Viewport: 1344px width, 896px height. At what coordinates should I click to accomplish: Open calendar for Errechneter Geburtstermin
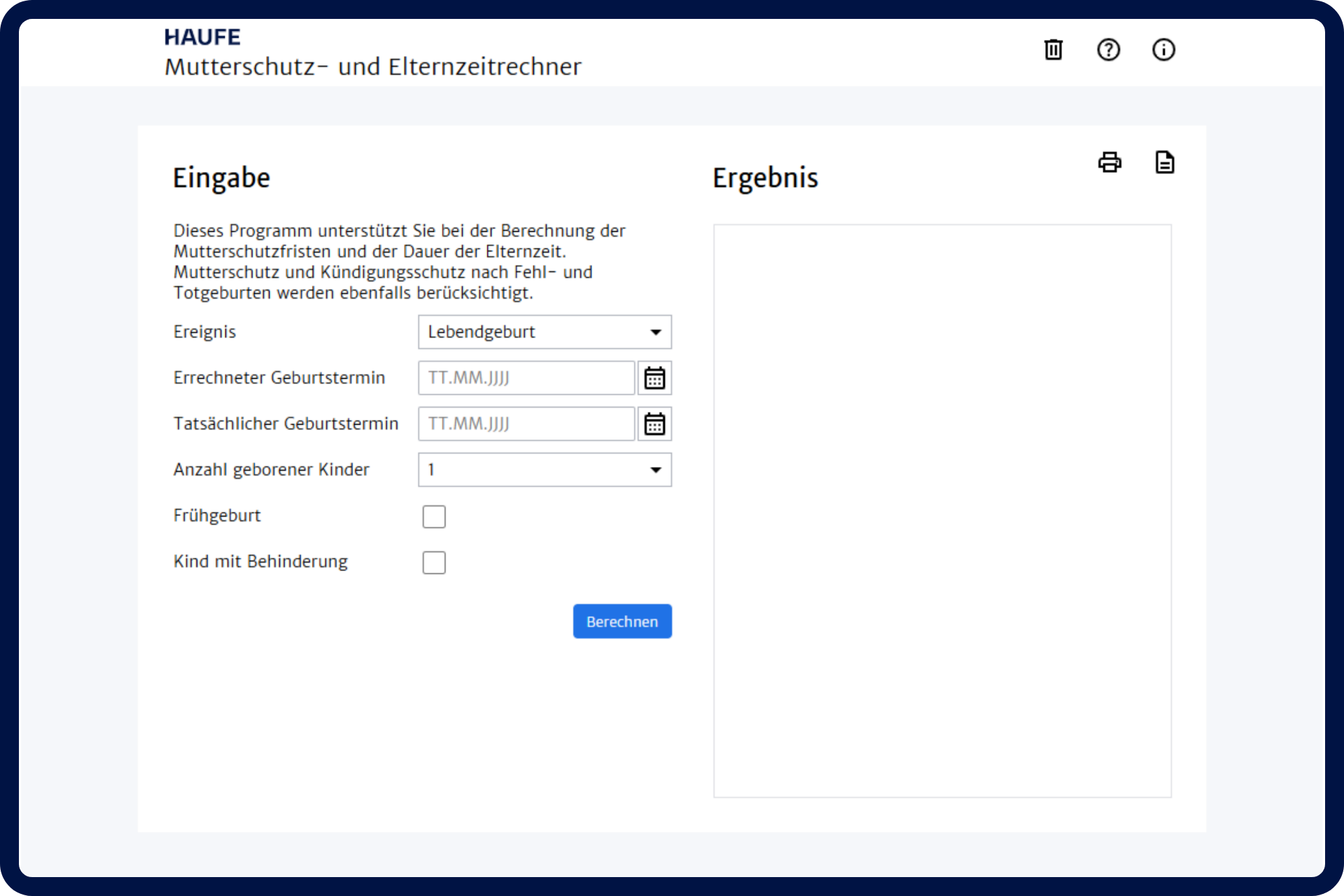point(654,378)
